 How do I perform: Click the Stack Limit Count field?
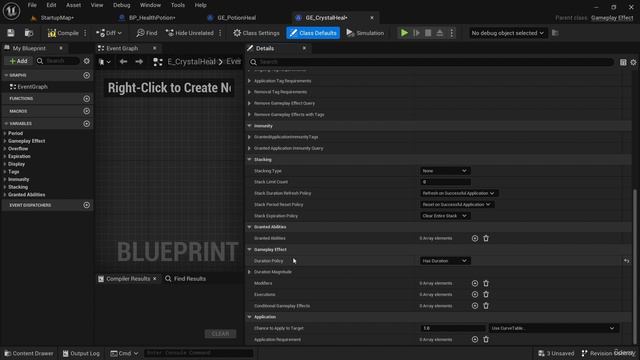click(445, 182)
